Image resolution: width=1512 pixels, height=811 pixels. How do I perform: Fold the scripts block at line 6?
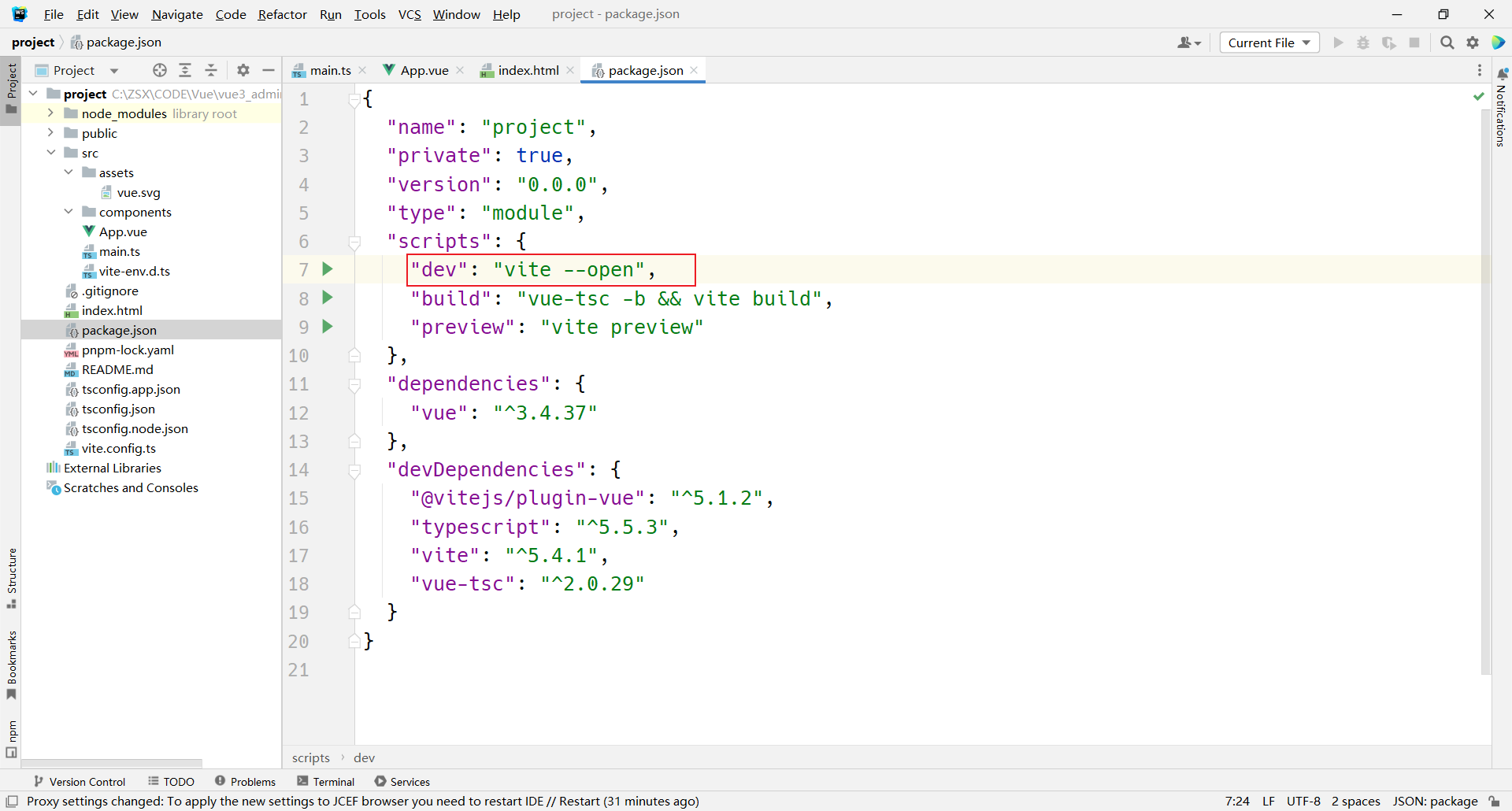coord(354,242)
